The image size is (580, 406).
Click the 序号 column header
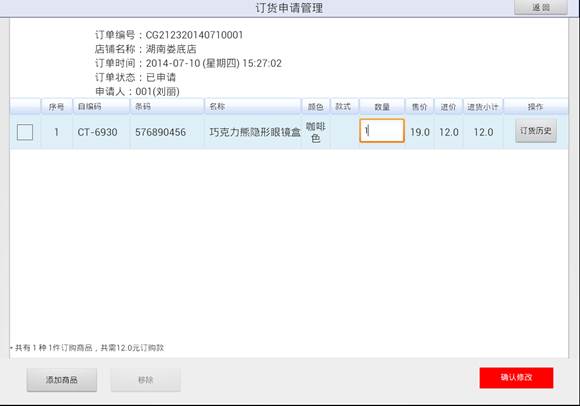click(x=57, y=107)
